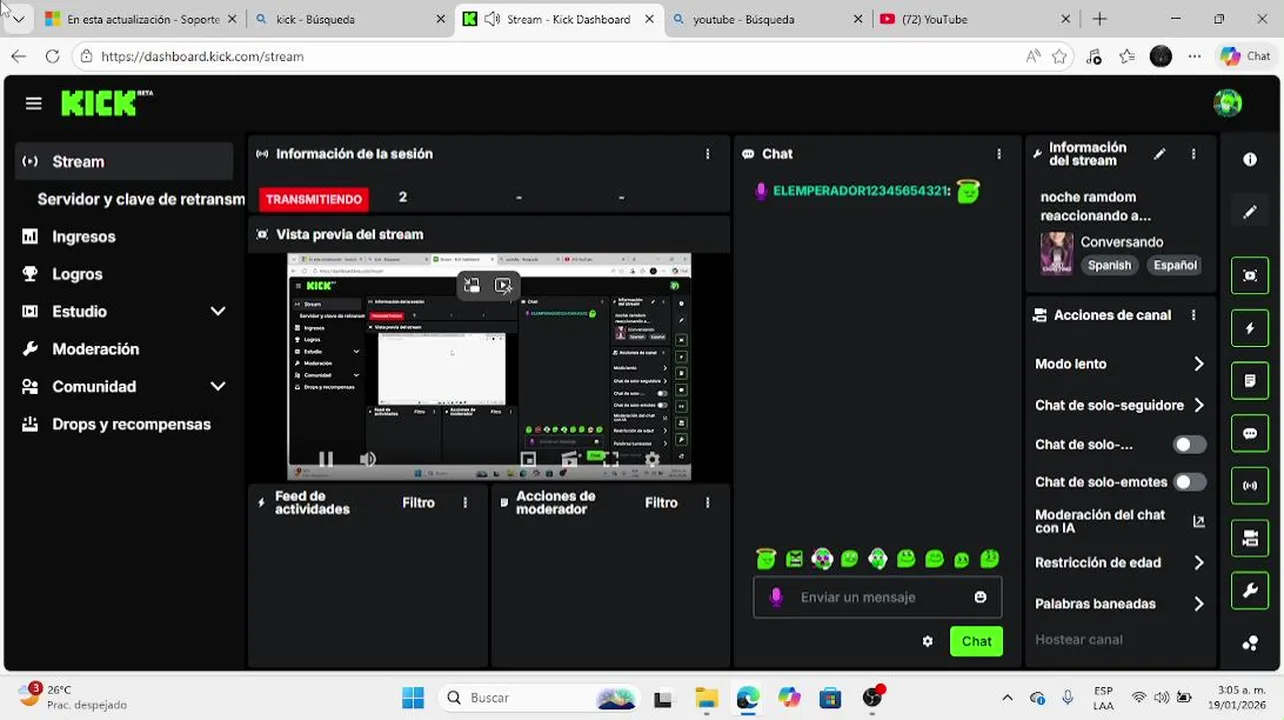Toggle the chat bubble panel icon

[1250, 433]
